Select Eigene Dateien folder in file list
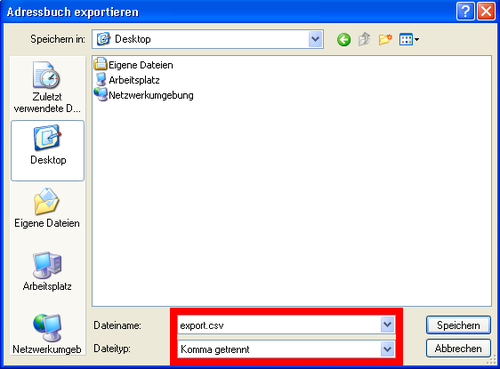Screen dimensions: 500x369 click(134, 64)
